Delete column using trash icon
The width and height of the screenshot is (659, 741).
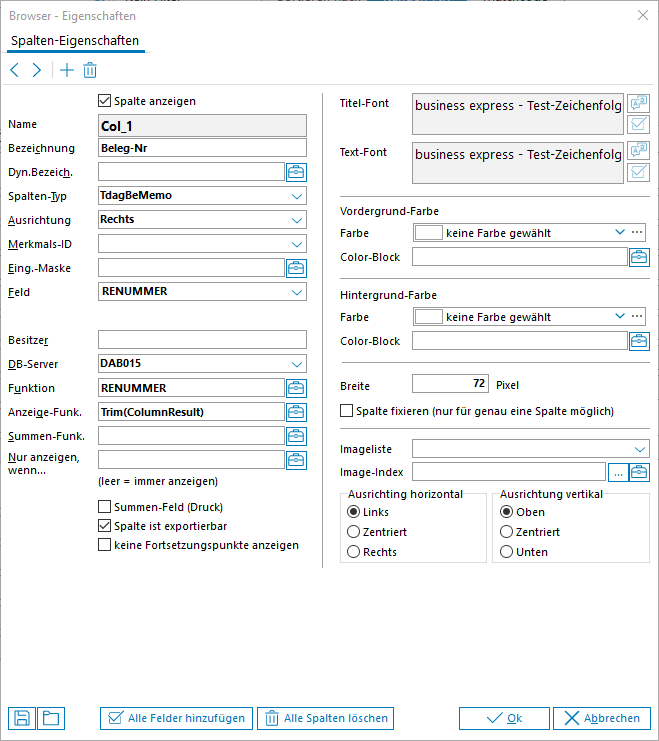90,70
